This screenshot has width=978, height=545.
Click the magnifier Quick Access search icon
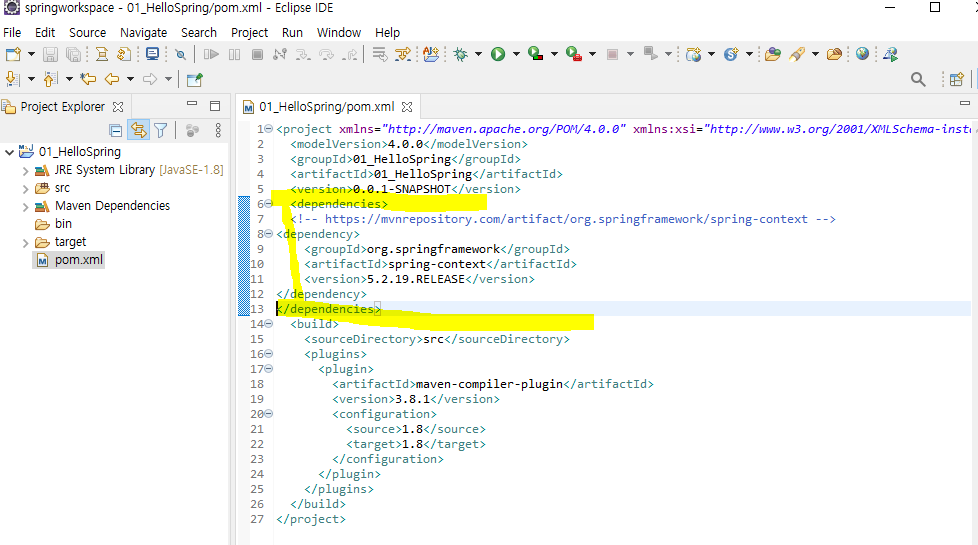(918, 79)
